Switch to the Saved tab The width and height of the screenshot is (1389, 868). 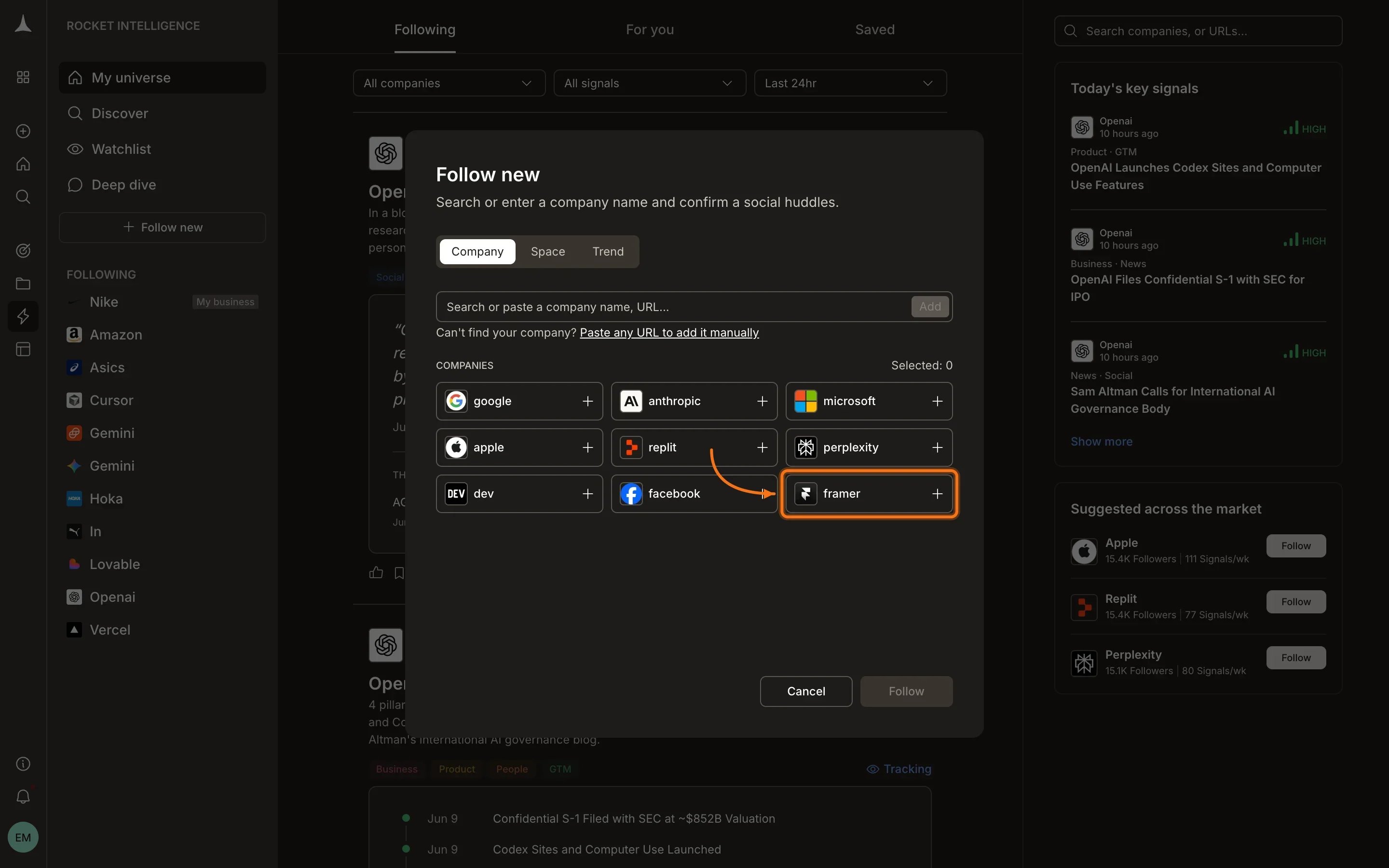pos(875,30)
